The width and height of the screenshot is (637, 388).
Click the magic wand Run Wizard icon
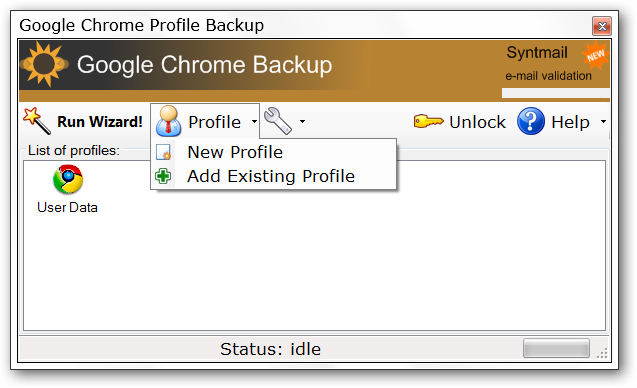[x=37, y=121]
